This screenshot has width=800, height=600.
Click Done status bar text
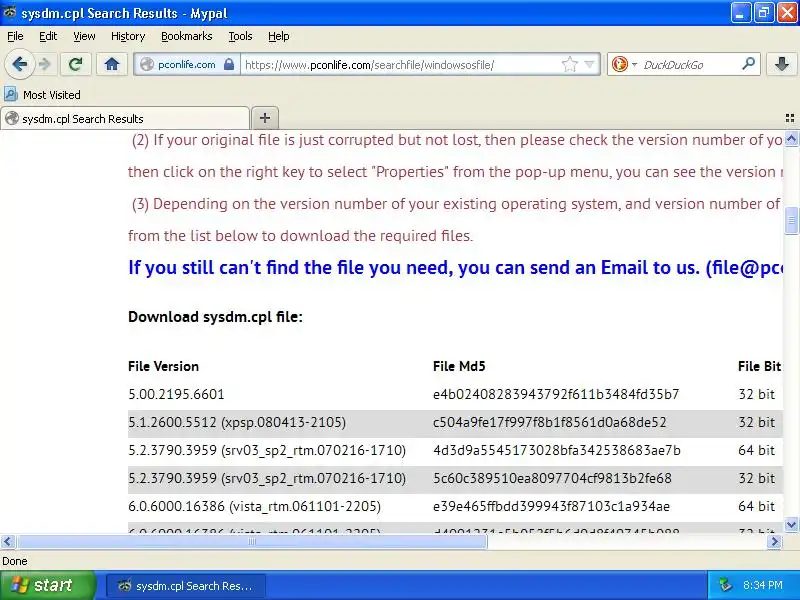point(15,561)
